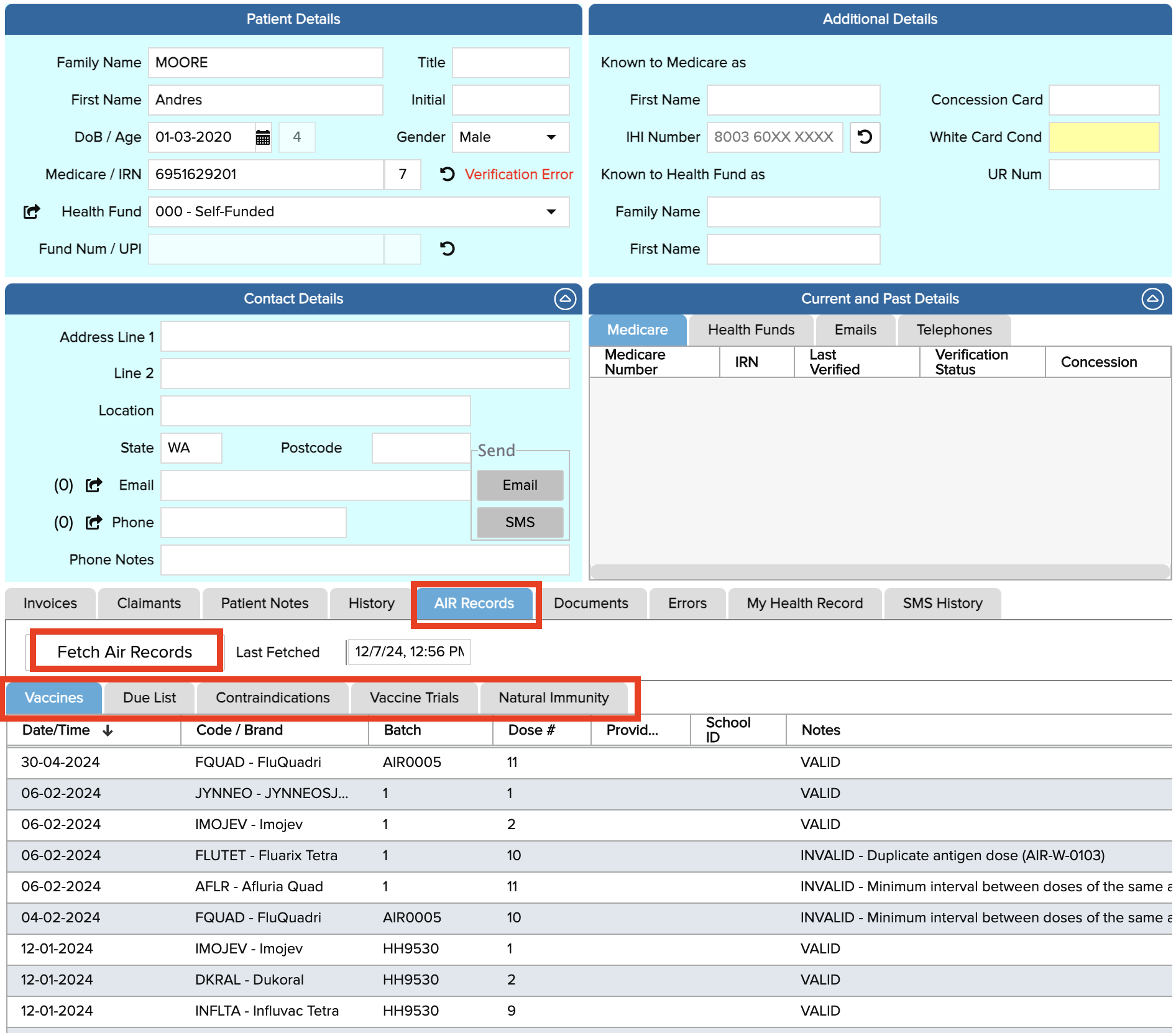Open the Errors tab

point(687,604)
